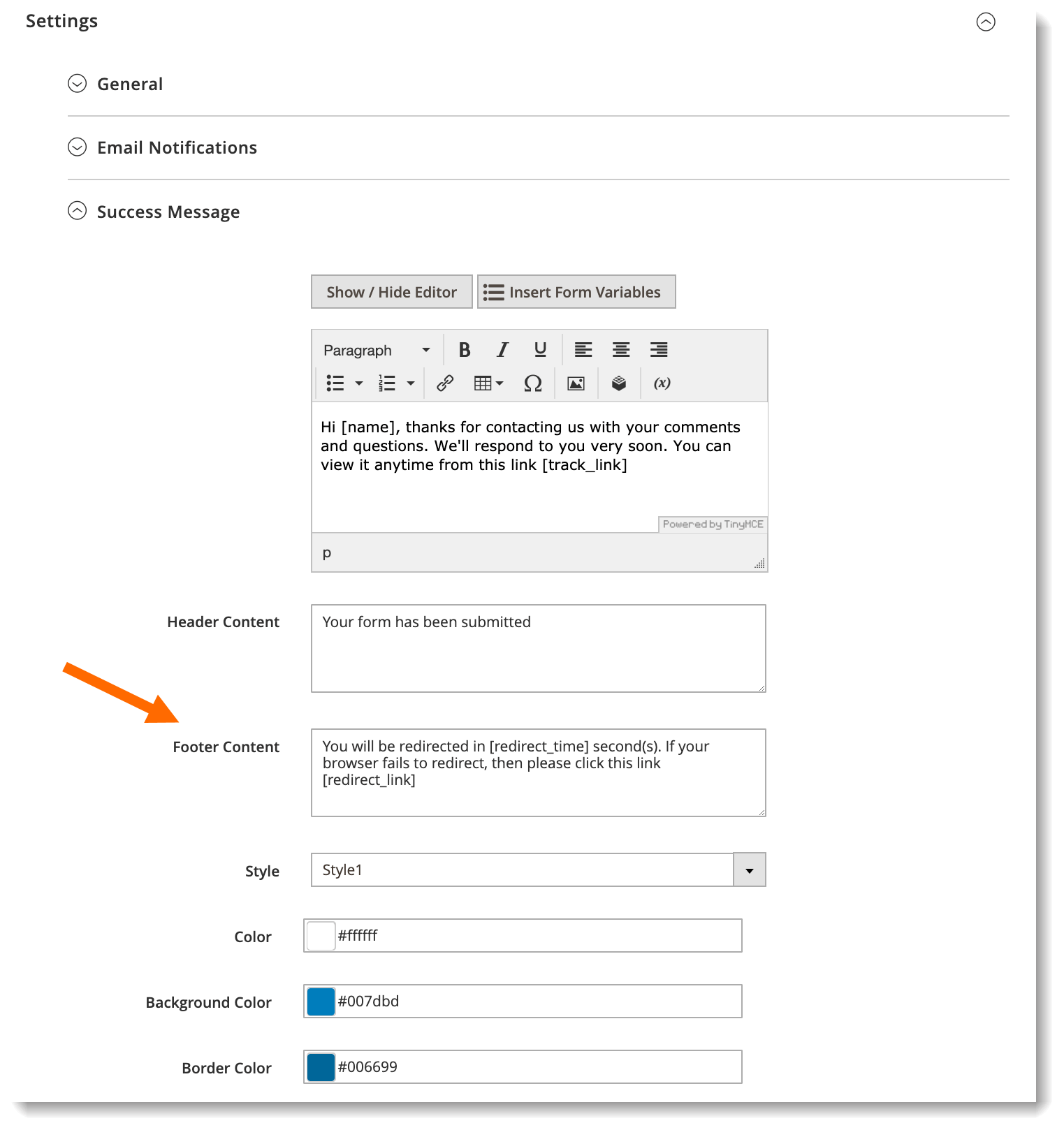
Task: Click the Show / Hide Editor button
Action: coord(392,292)
